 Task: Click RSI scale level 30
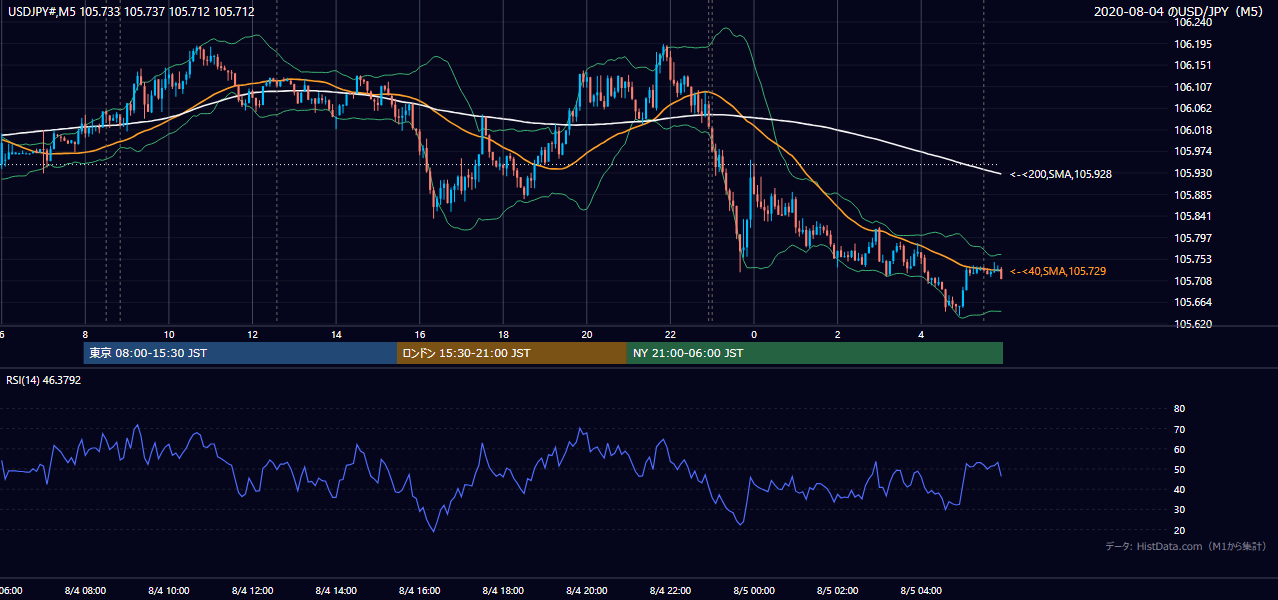(x=1180, y=510)
